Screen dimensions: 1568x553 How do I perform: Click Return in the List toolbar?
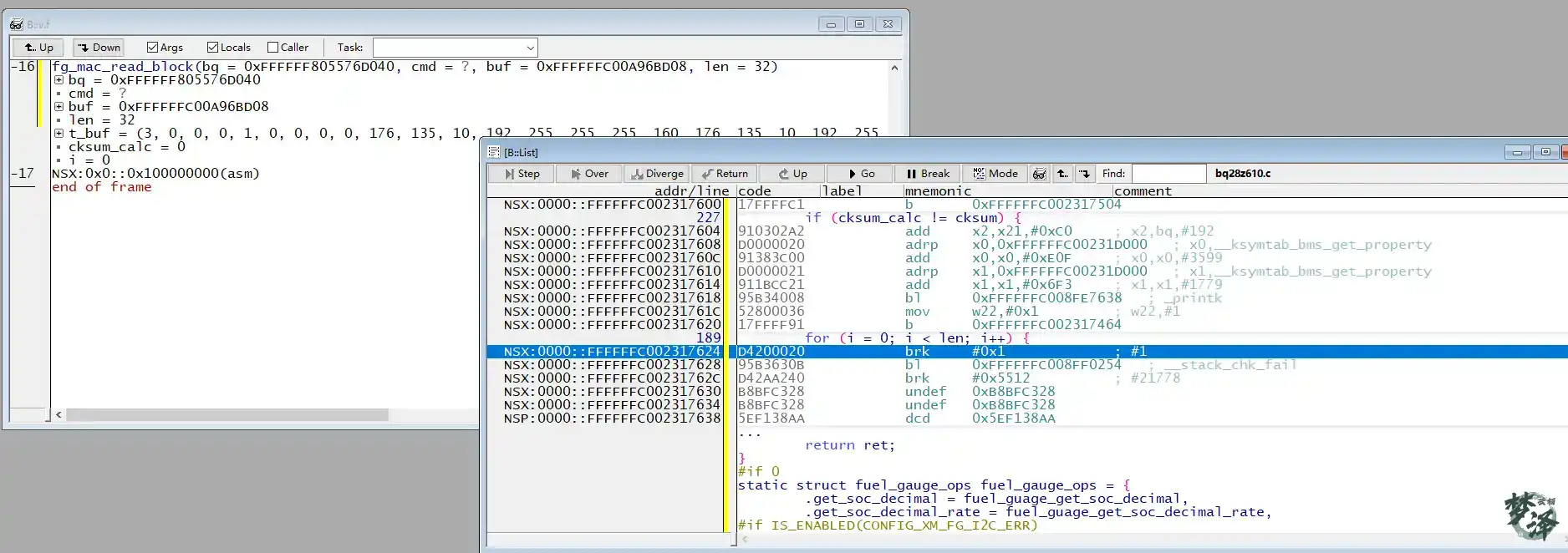[724, 174]
